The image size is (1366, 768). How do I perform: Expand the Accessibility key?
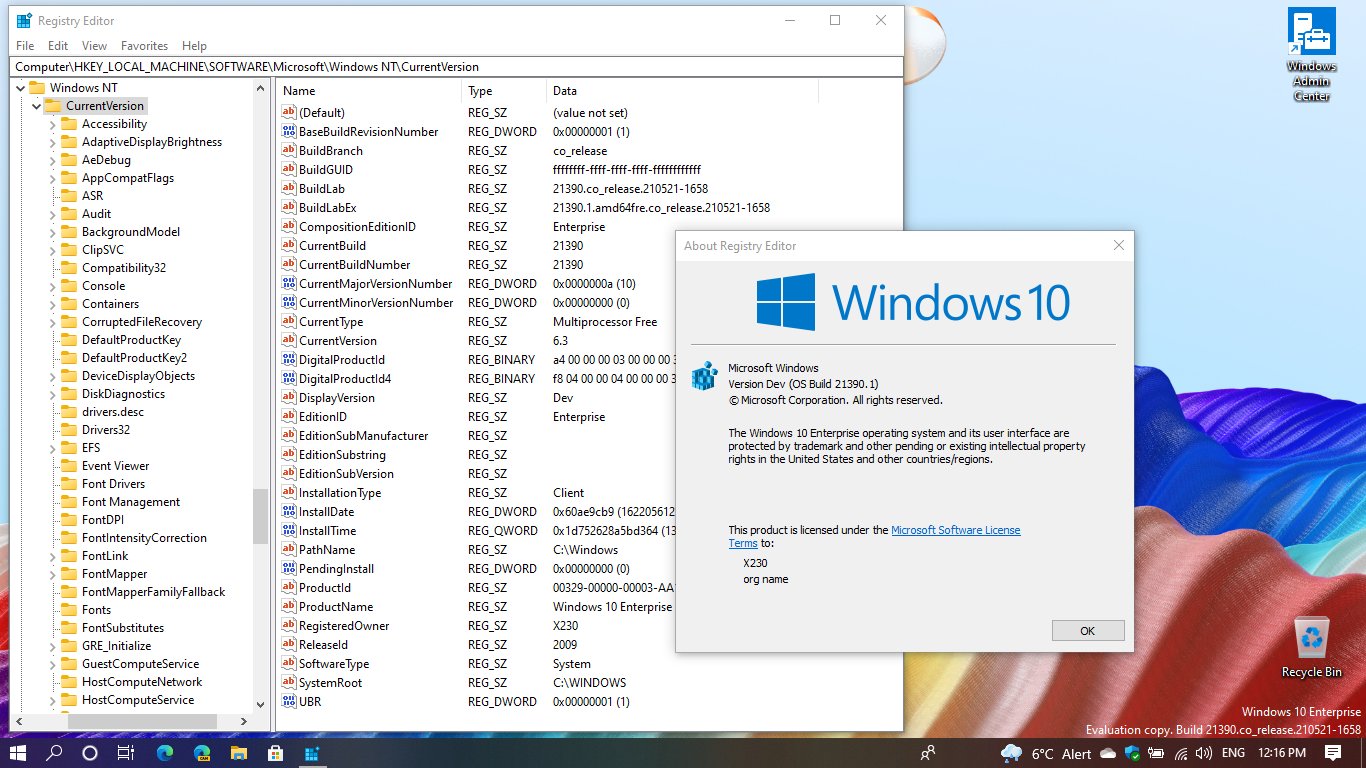(x=53, y=124)
